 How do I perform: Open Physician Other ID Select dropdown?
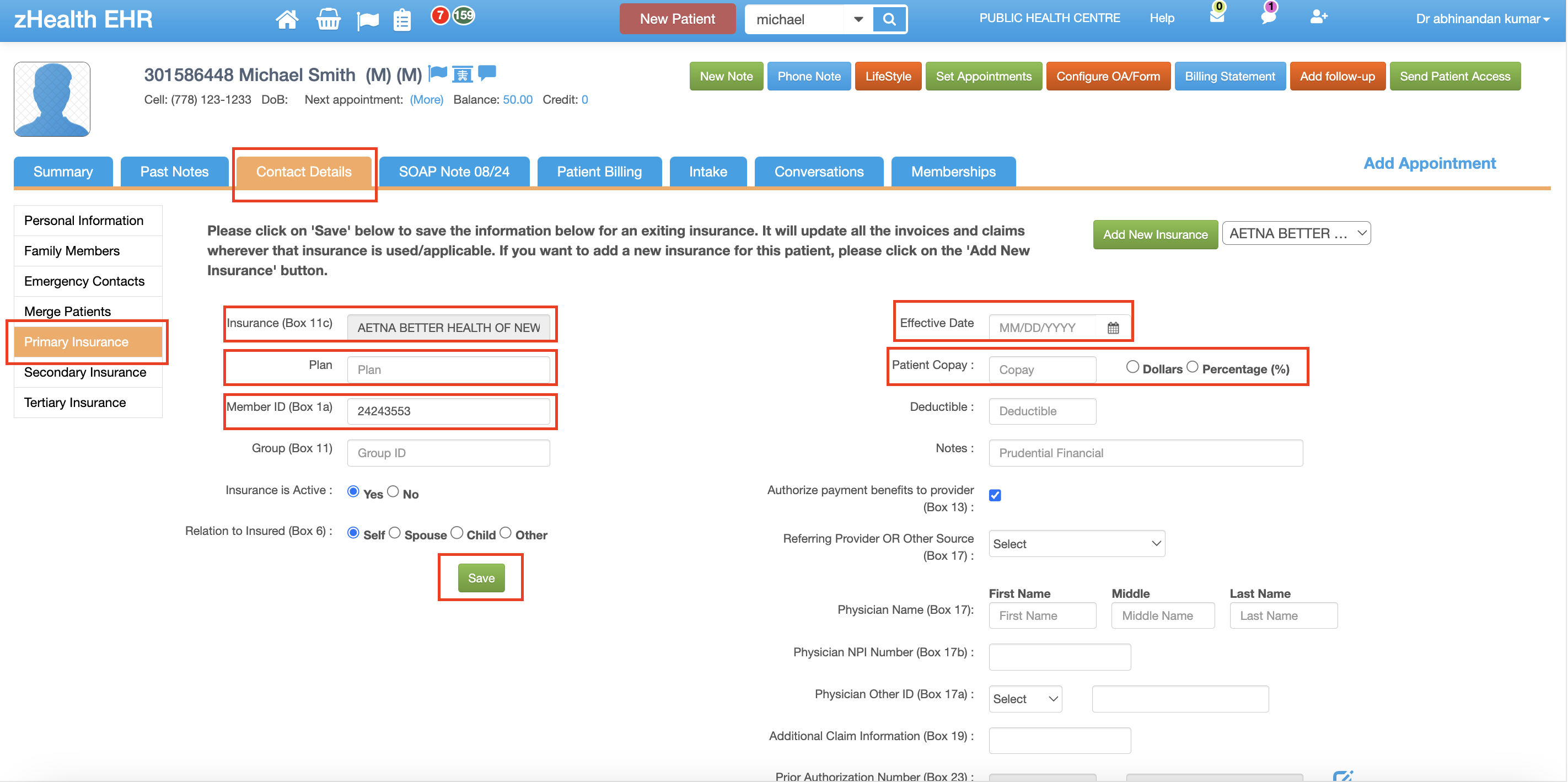[x=1025, y=699]
